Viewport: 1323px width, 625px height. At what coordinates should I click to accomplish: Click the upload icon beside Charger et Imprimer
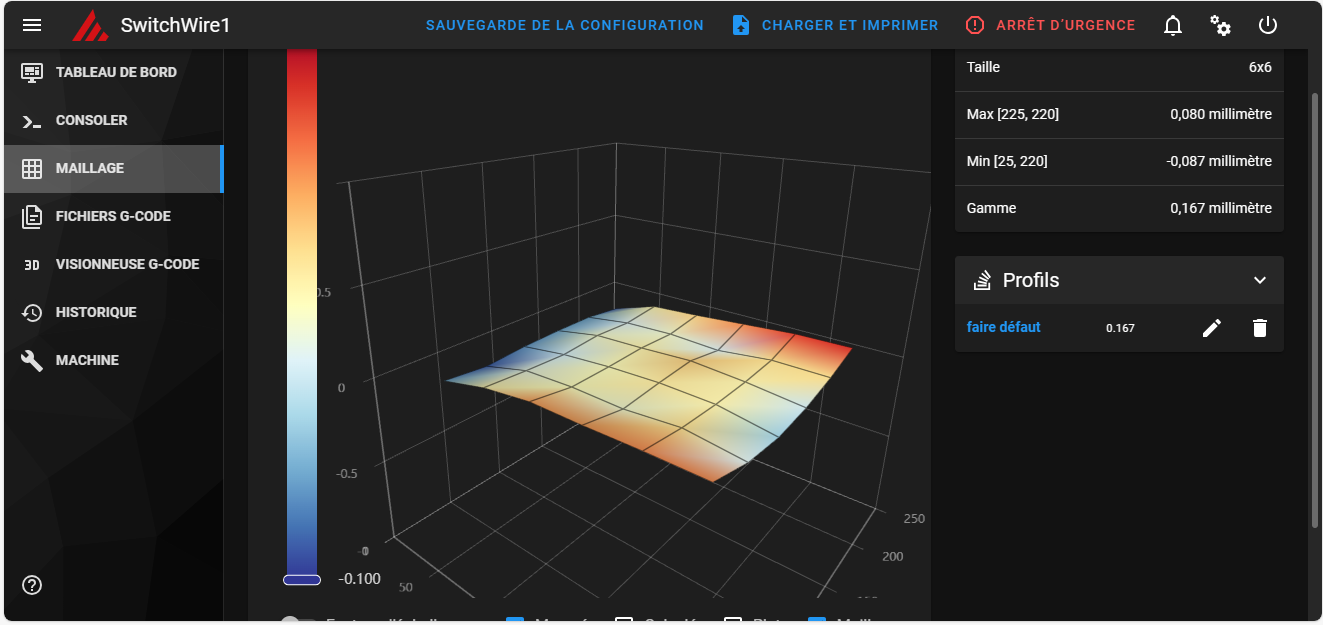741,25
